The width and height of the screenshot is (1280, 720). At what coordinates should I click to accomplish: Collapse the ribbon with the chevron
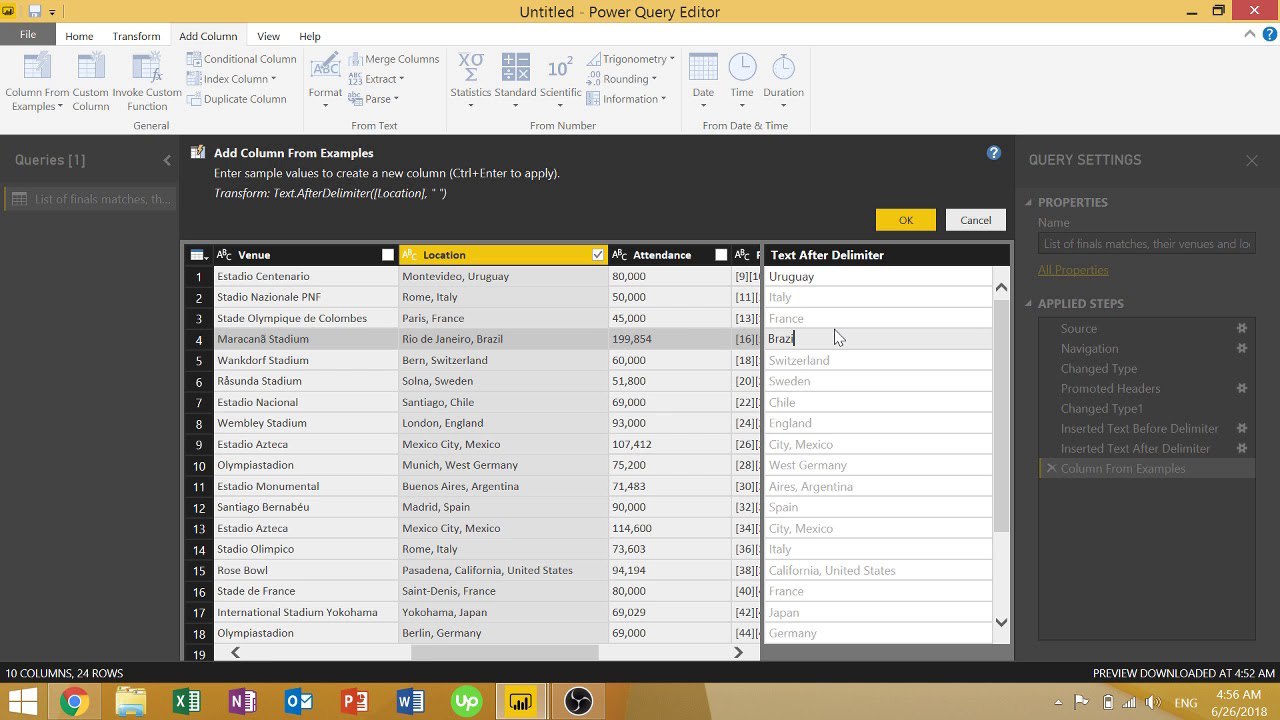1249,35
